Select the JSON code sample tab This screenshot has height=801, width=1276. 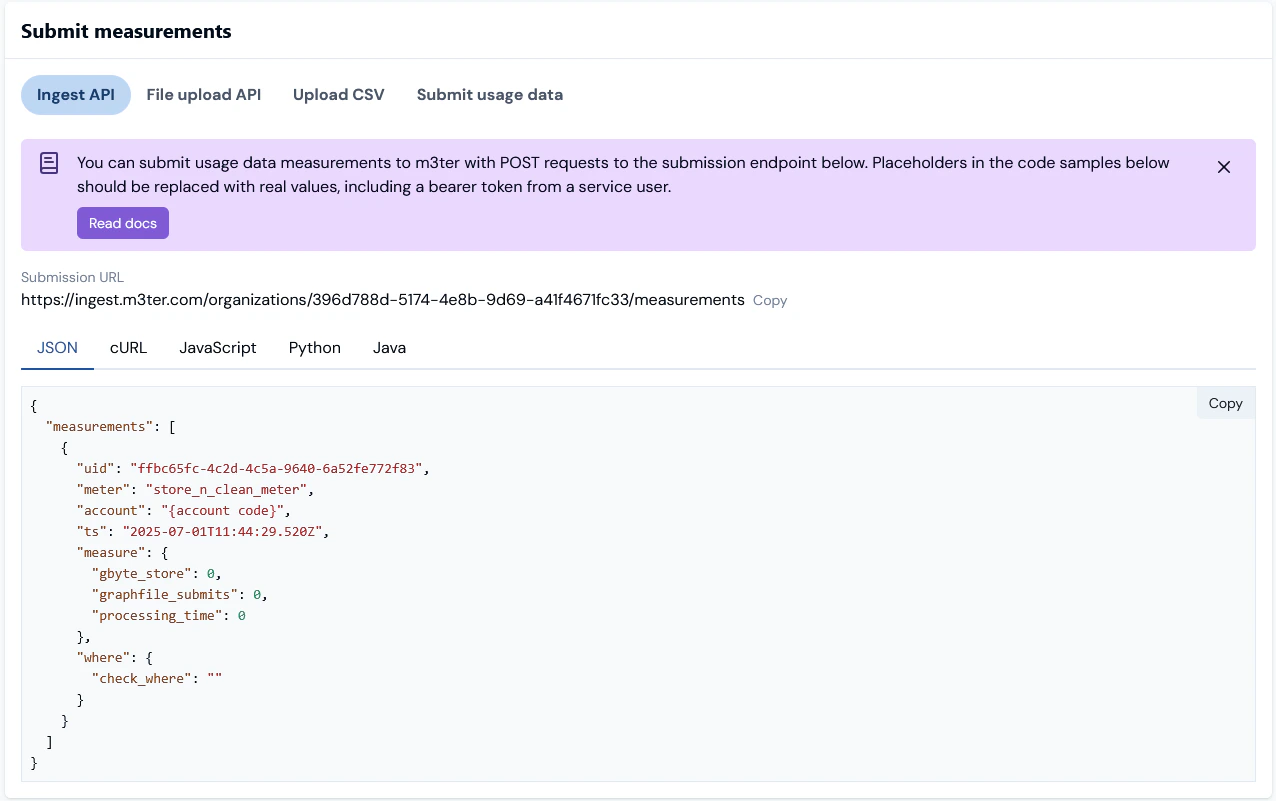point(57,348)
